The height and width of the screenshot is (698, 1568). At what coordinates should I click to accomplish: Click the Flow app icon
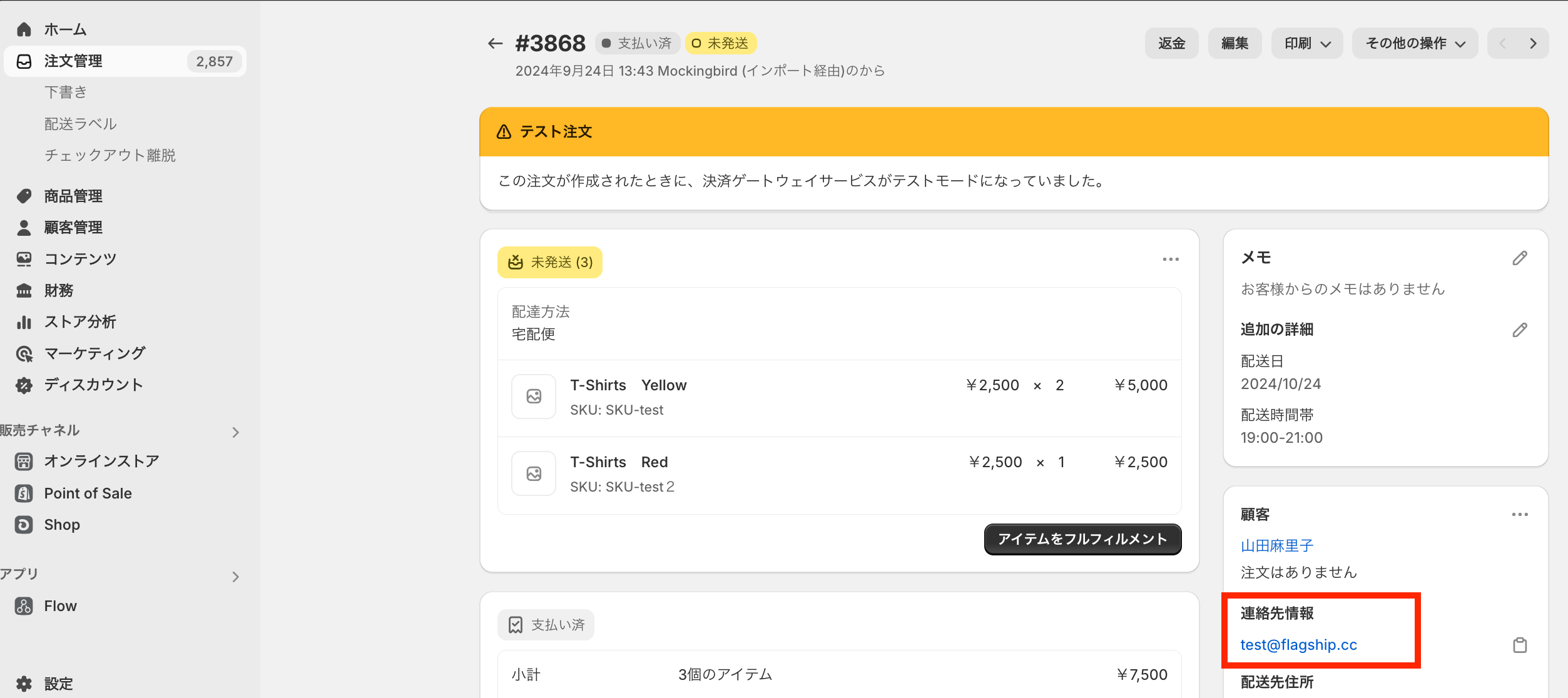click(x=24, y=606)
